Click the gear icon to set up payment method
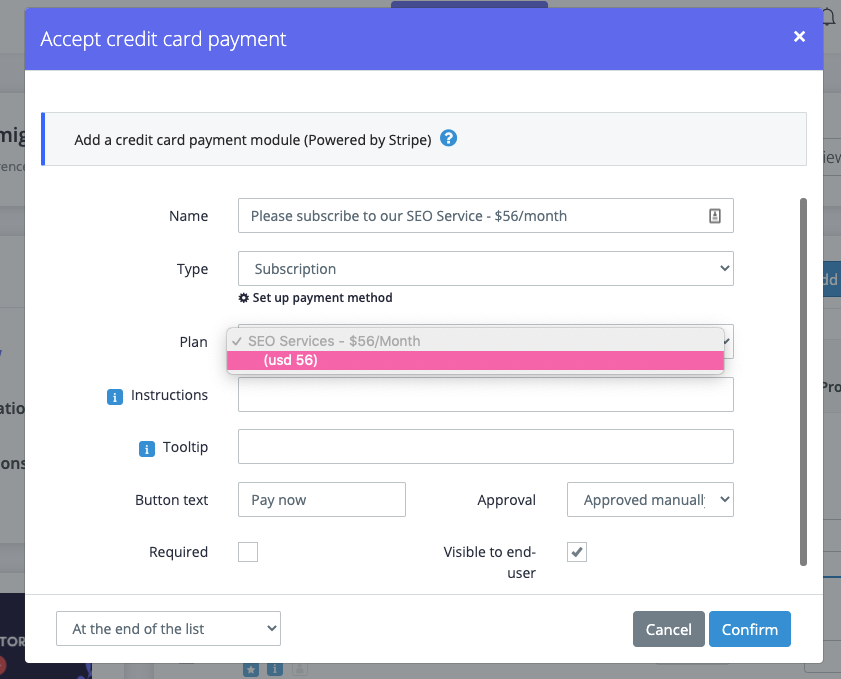This screenshot has width=841, height=679. coord(244,297)
